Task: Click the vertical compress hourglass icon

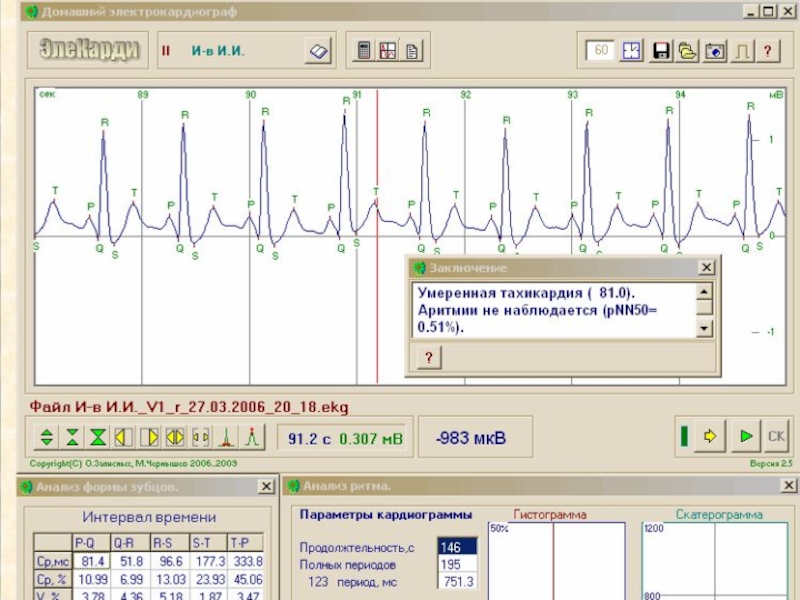Action: pos(72,437)
